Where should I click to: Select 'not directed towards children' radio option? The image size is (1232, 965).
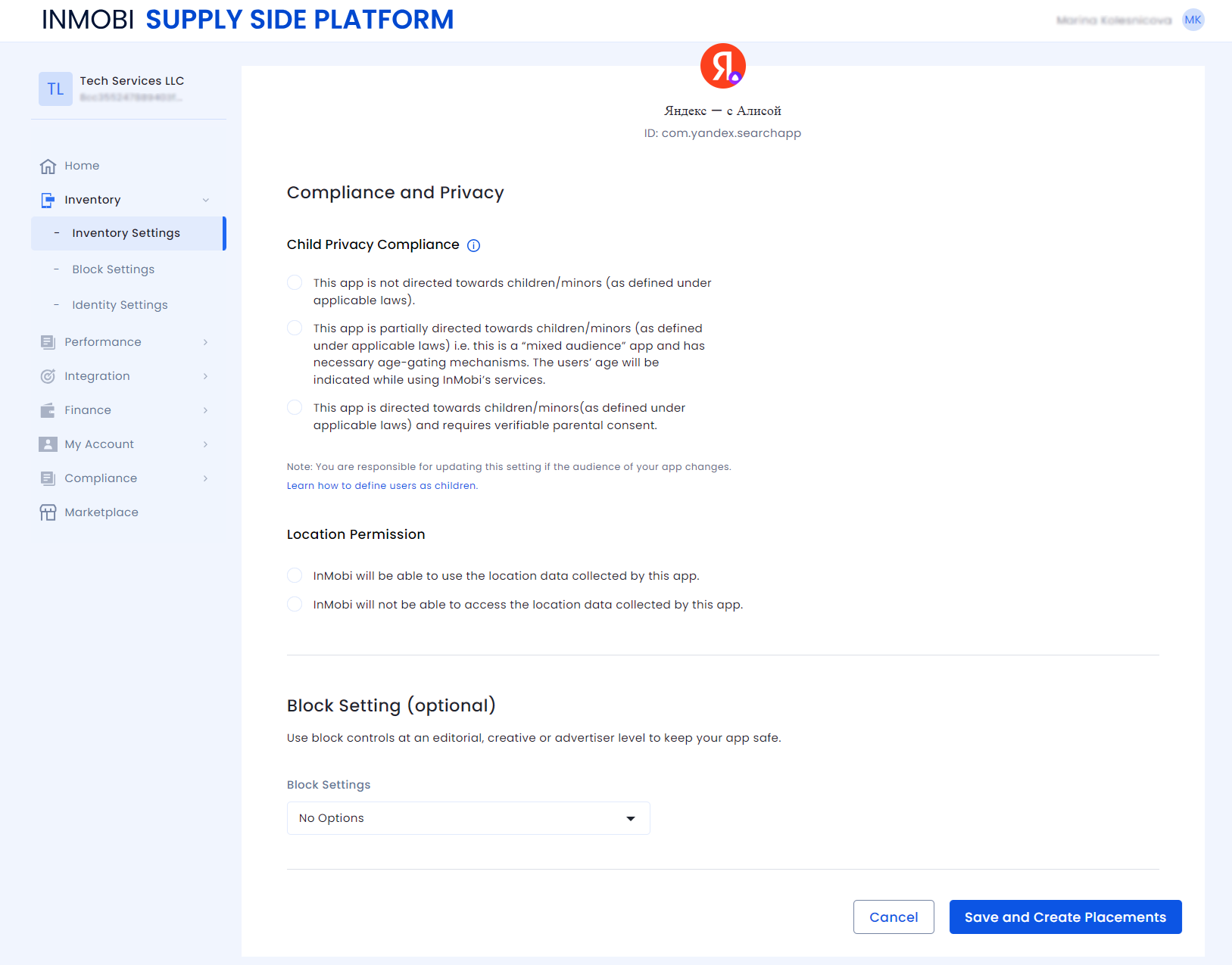(295, 283)
